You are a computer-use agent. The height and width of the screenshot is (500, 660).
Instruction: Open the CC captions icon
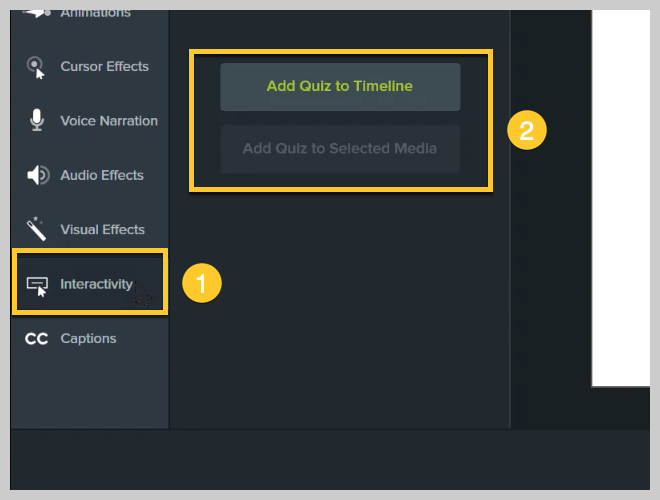click(36, 339)
